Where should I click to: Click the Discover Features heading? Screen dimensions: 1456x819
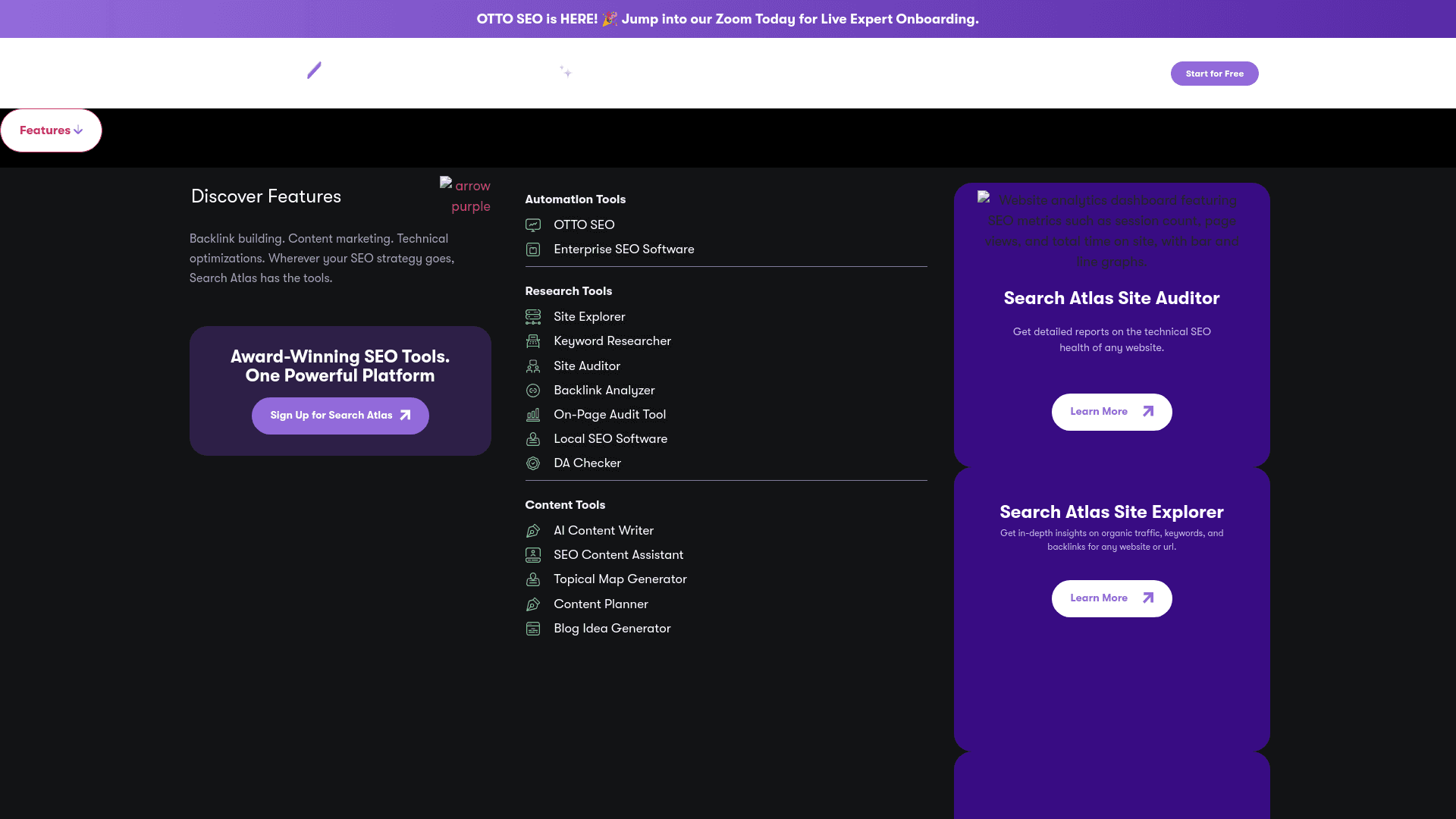point(266,196)
